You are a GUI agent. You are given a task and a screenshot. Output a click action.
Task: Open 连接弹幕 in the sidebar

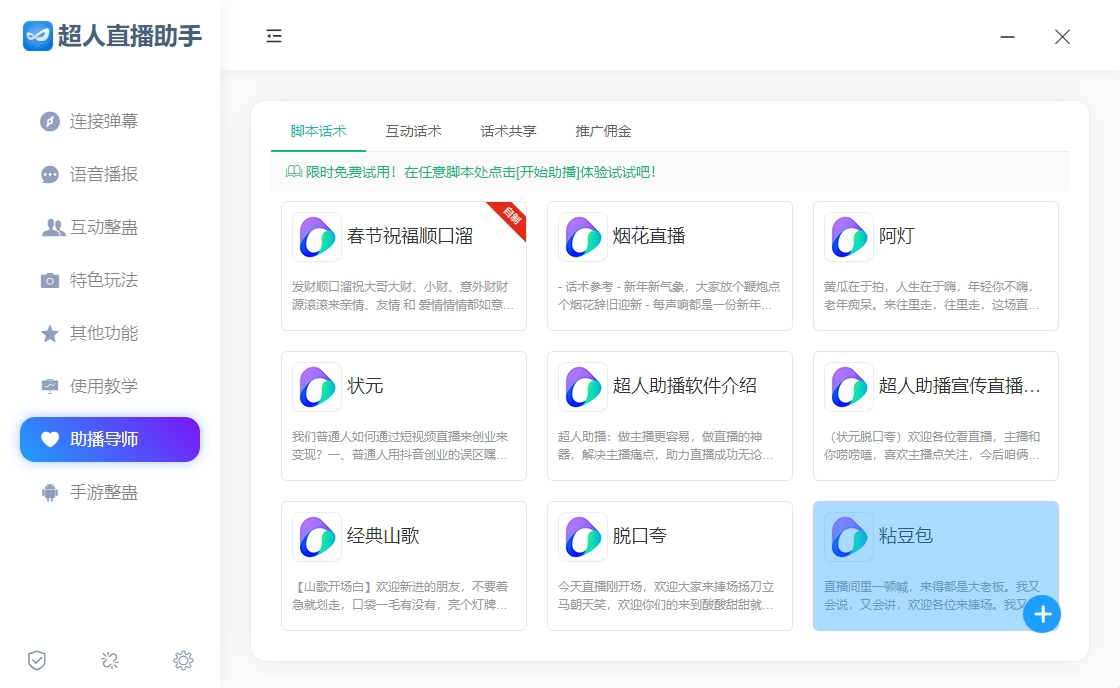[103, 121]
